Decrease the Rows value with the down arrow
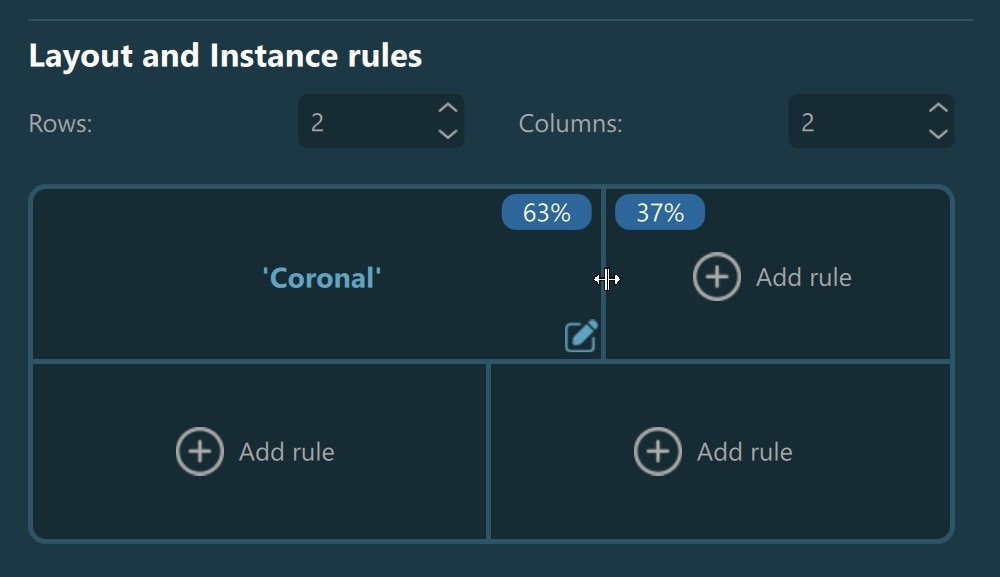 click(448, 134)
